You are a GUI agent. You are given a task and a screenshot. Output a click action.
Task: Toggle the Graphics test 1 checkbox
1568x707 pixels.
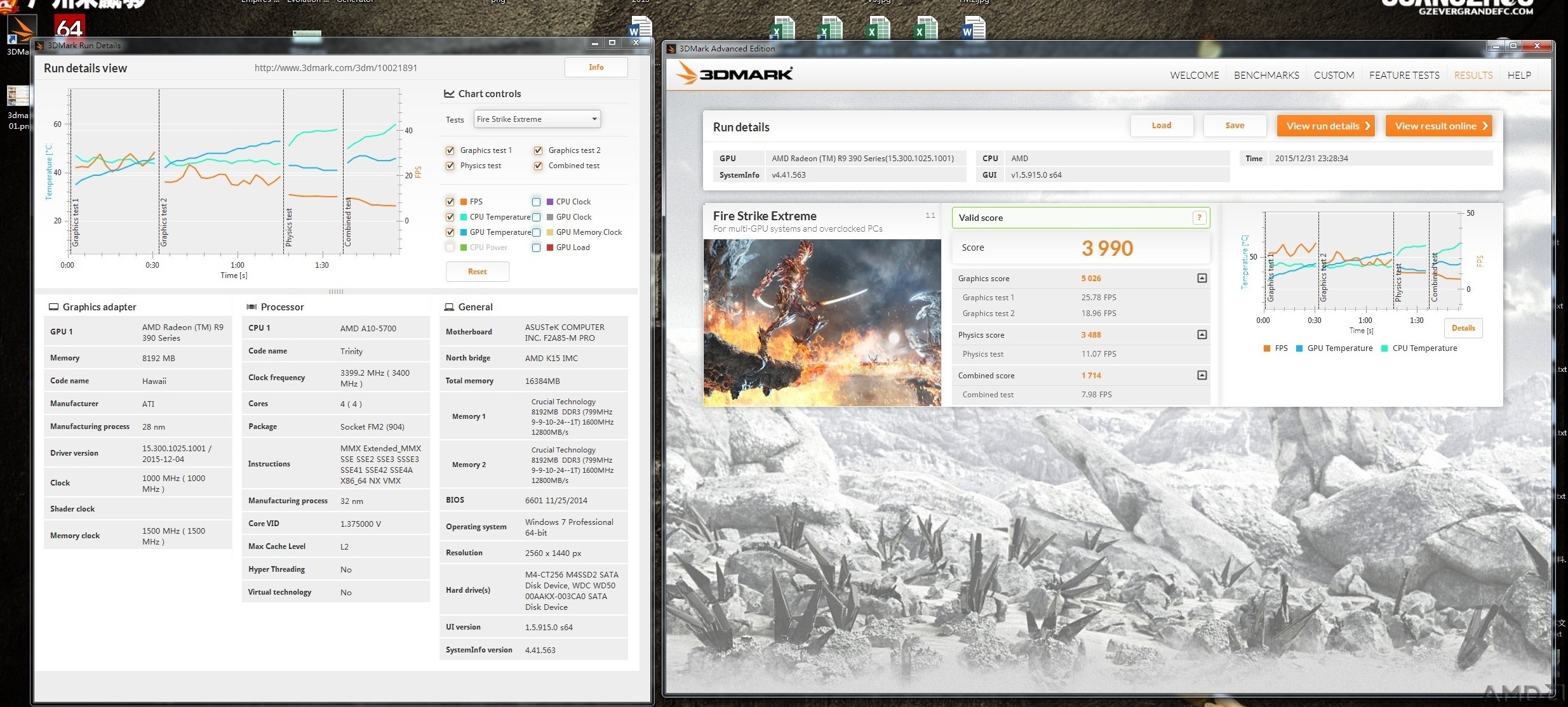click(x=450, y=150)
